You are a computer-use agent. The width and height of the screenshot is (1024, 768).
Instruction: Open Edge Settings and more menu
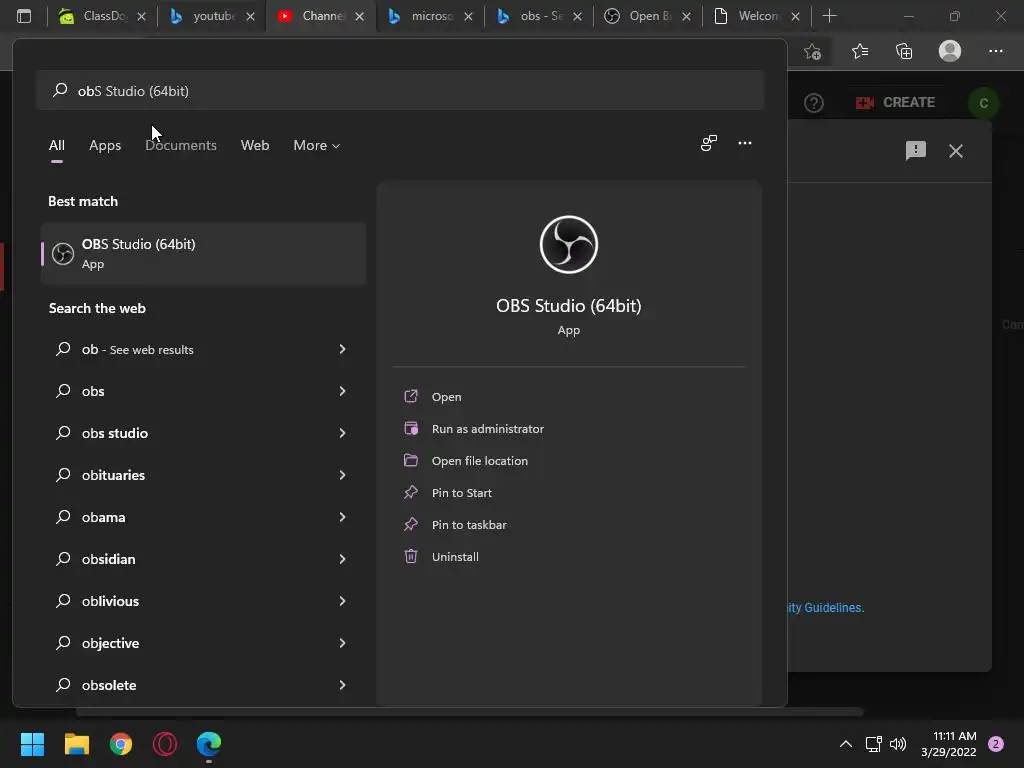pyautogui.click(x=995, y=51)
